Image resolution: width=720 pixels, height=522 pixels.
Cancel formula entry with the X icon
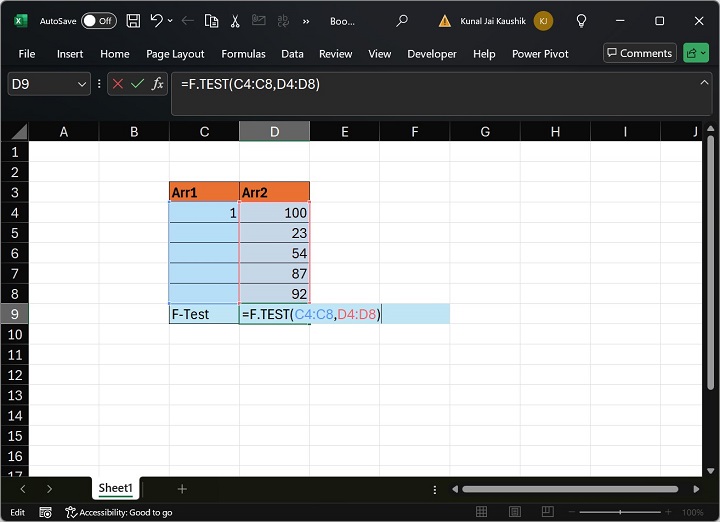pyautogui.click(x=118, y=85)
